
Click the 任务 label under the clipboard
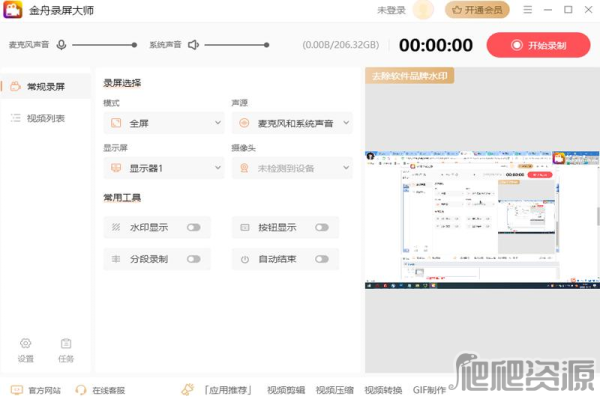[66, 359]
